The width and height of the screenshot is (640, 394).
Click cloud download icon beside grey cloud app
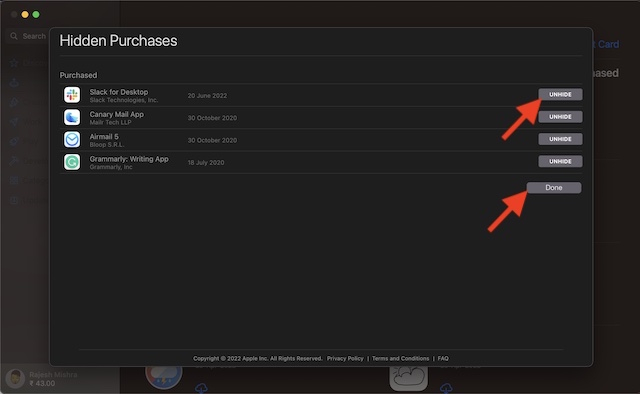click(446, 388)
